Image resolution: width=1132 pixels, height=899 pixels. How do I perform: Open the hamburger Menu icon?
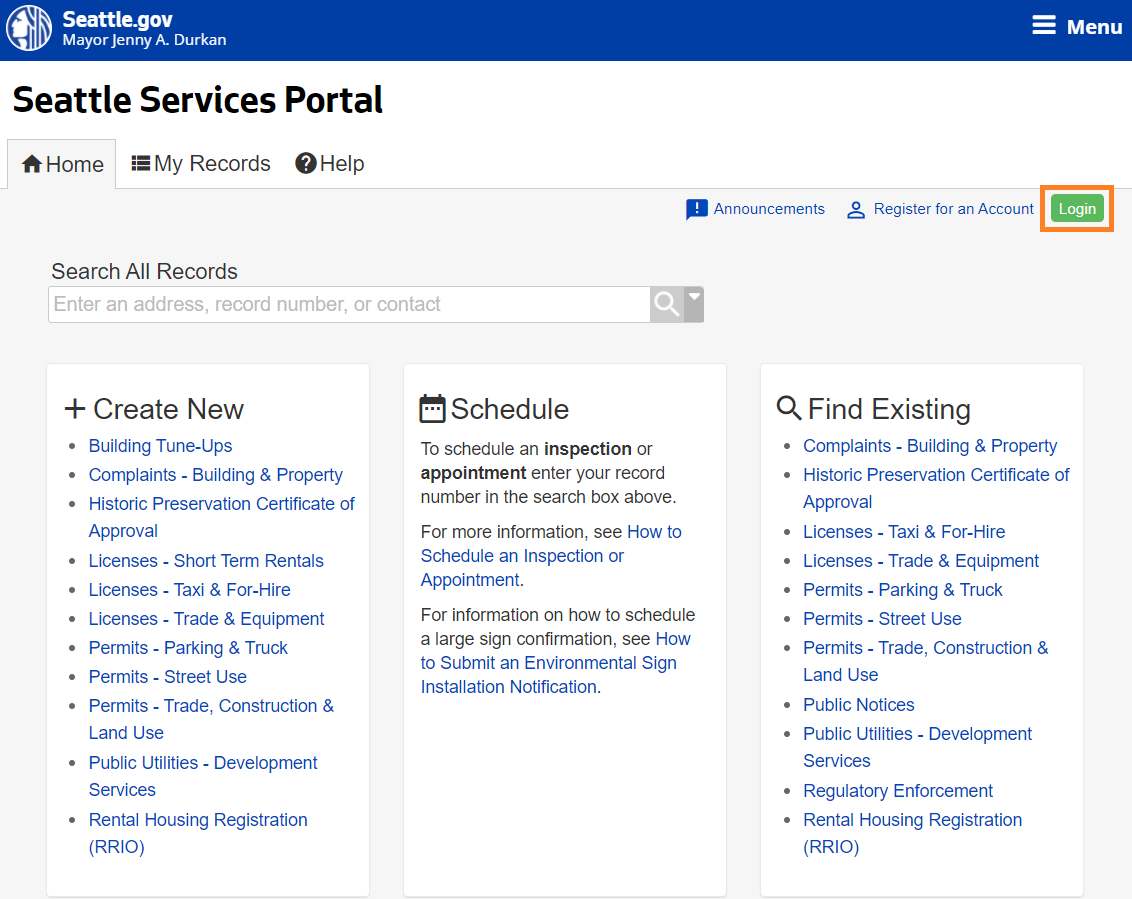1044,26
